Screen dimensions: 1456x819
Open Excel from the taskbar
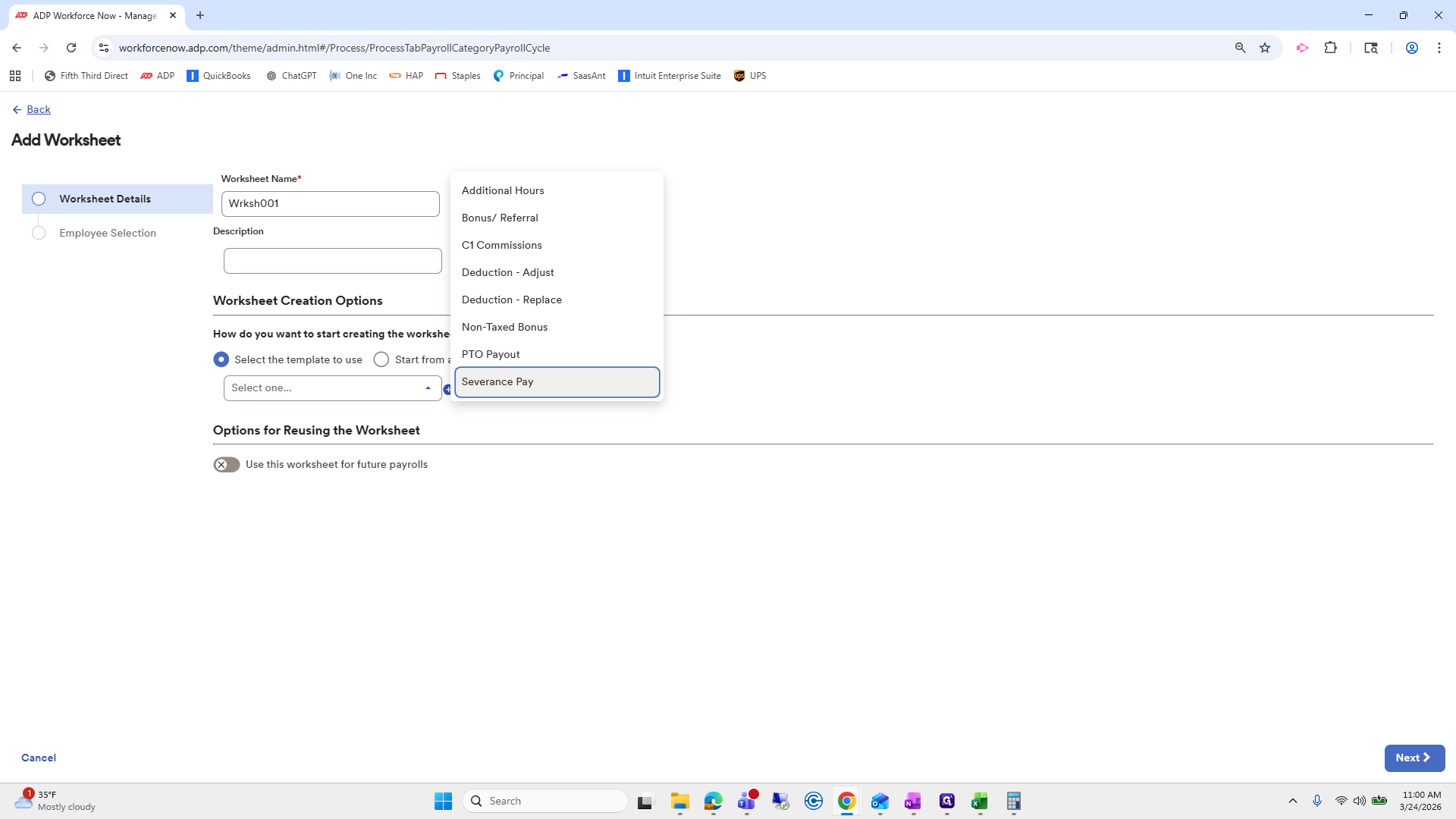[979, 801]
